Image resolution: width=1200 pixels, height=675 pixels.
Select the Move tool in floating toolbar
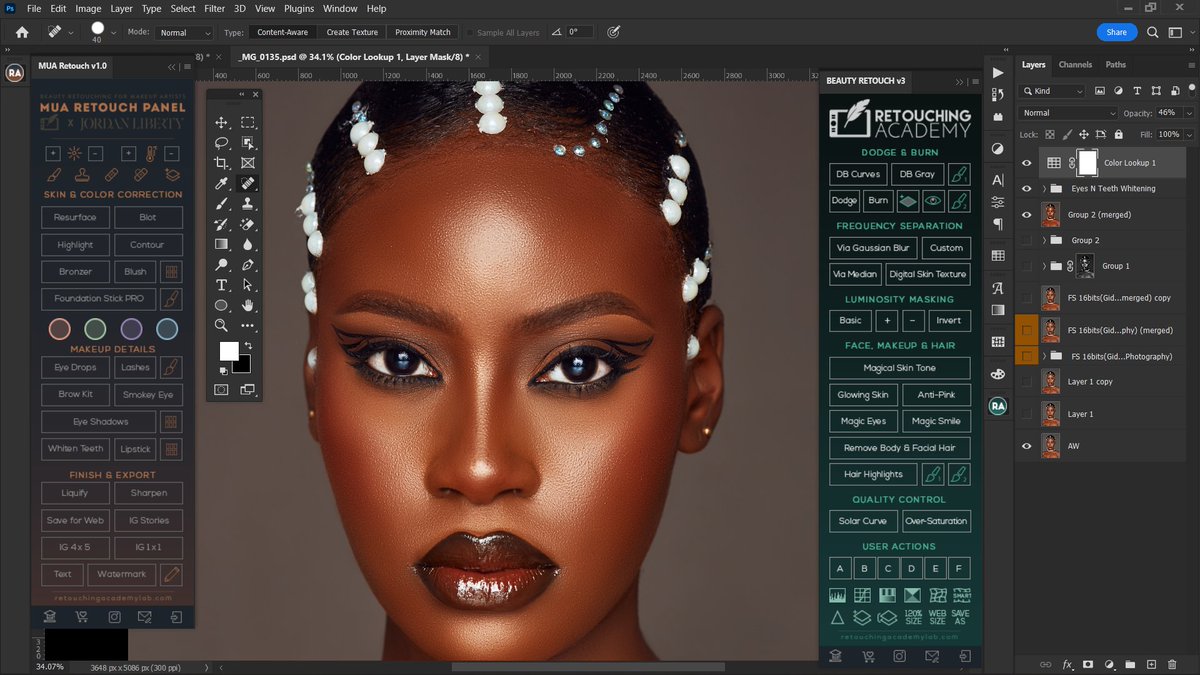click(222, 123)
